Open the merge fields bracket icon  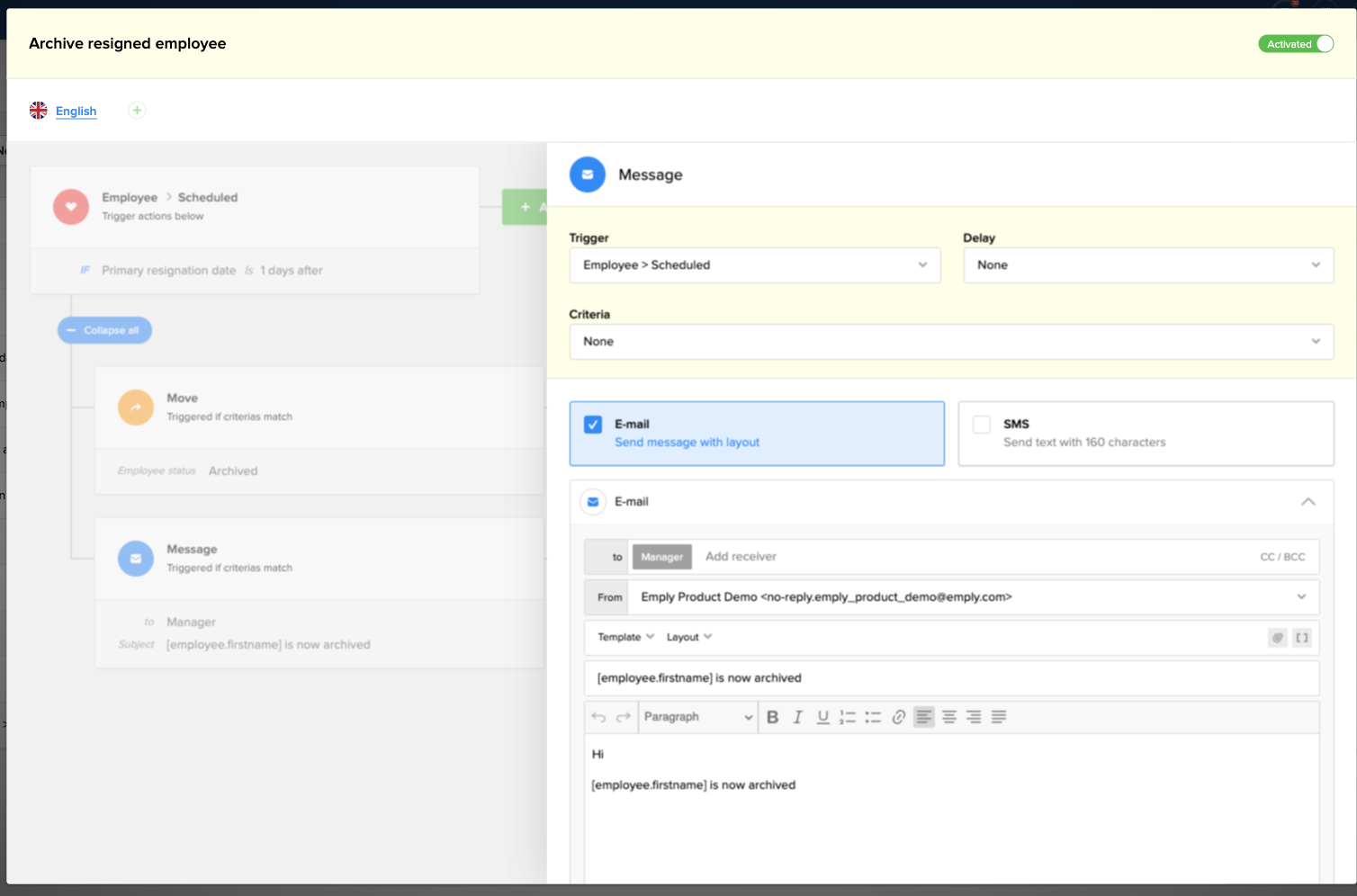pyautogui.click(x=1301, y=637)
